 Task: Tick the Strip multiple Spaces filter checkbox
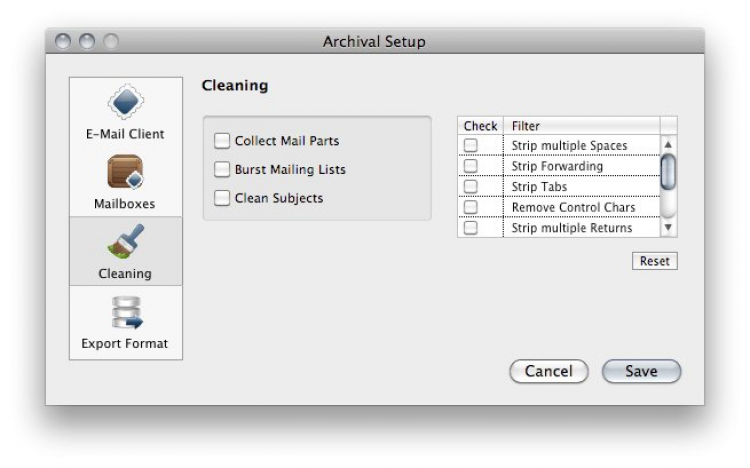coord(470,146)
